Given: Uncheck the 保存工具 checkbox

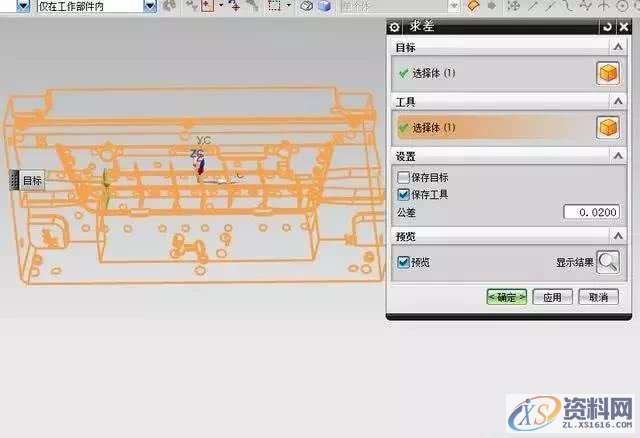Looking at the screenshot, I should [x=403, y=194].
